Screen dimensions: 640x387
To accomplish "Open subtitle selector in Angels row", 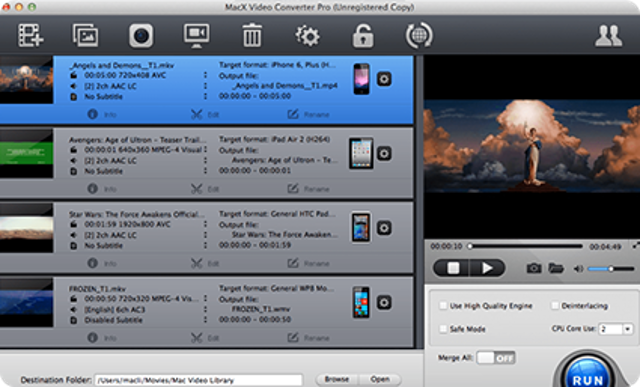I will point(205,96).
